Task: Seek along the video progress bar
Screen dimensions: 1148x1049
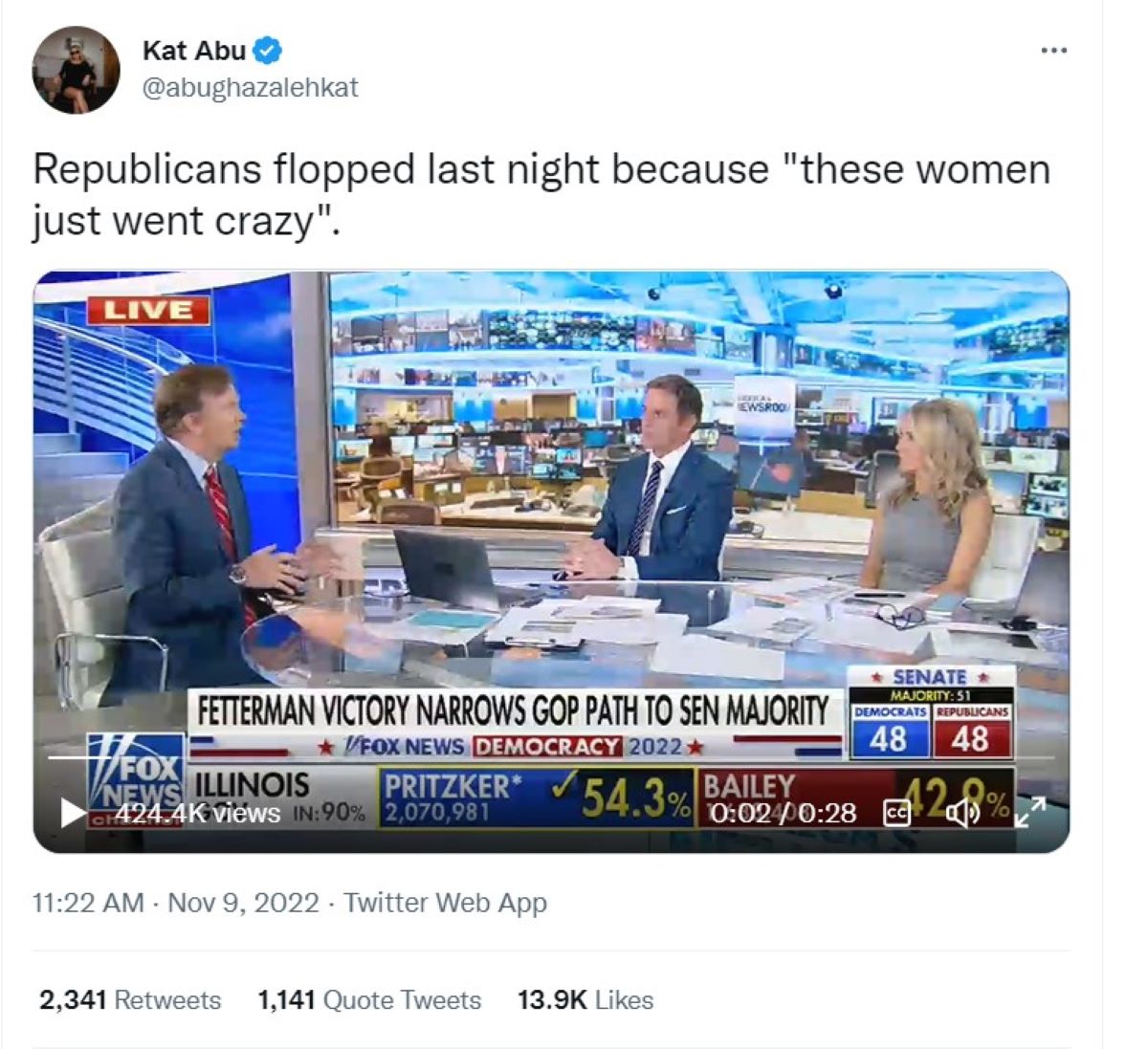Action: (550, 758)
